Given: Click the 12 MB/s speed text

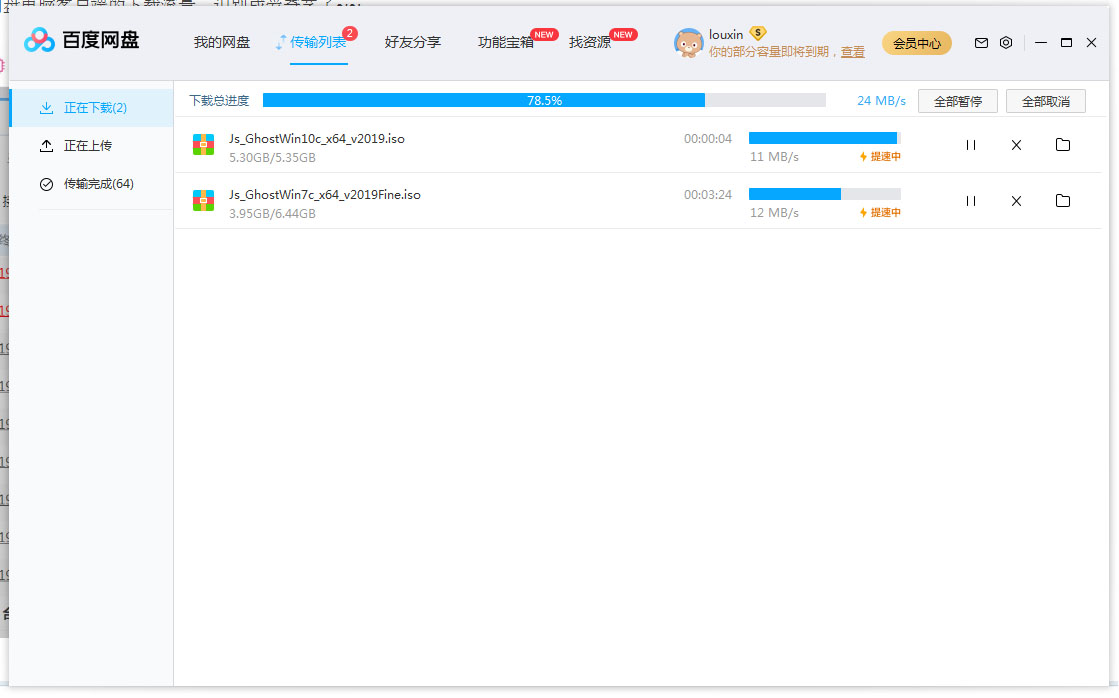Looking at the screenshot, I should tap(774, 213).
